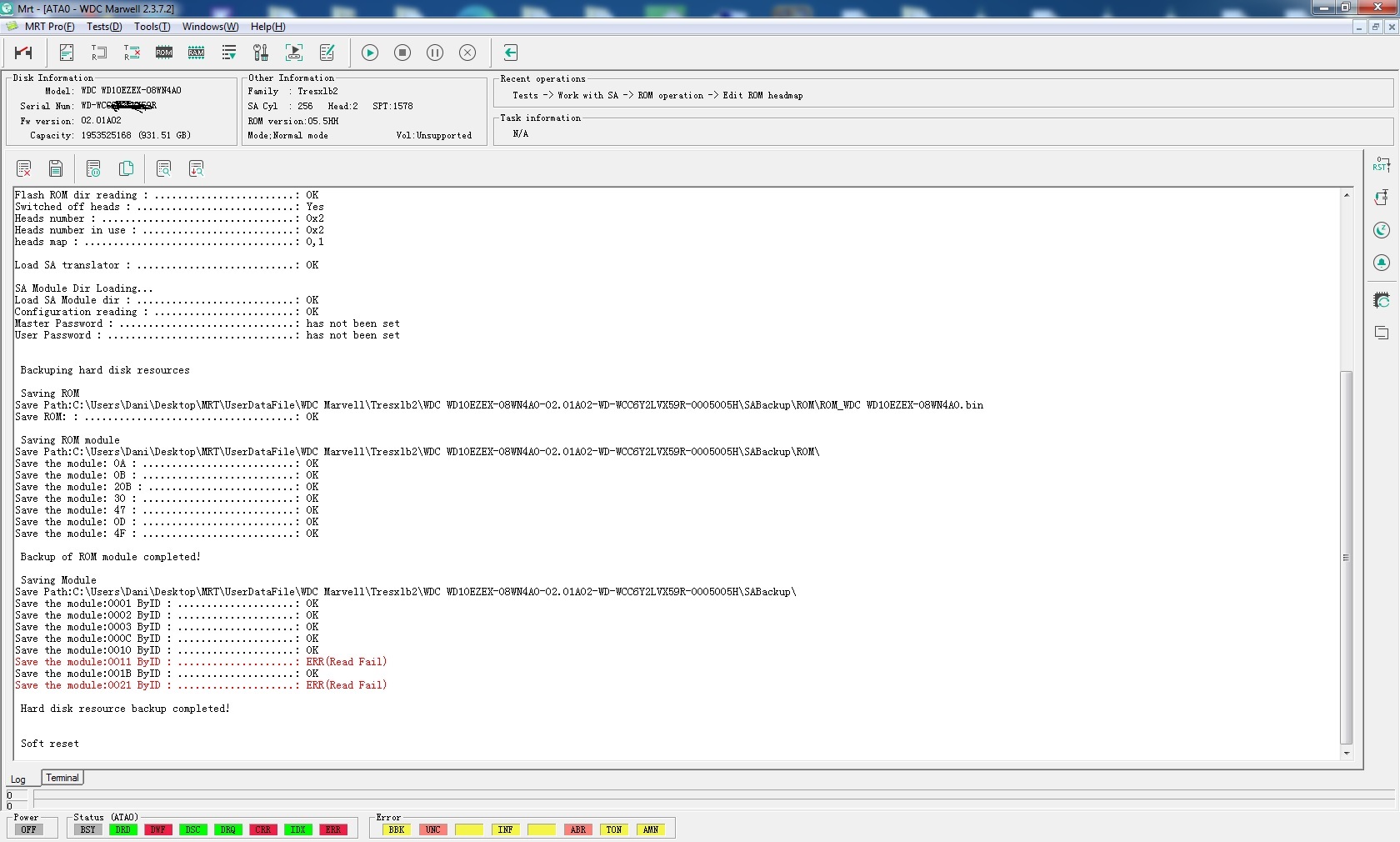Click the log pause/document icon in log toolbar
This screenshot has width=1400, height=842.
[x=93, y=169]
